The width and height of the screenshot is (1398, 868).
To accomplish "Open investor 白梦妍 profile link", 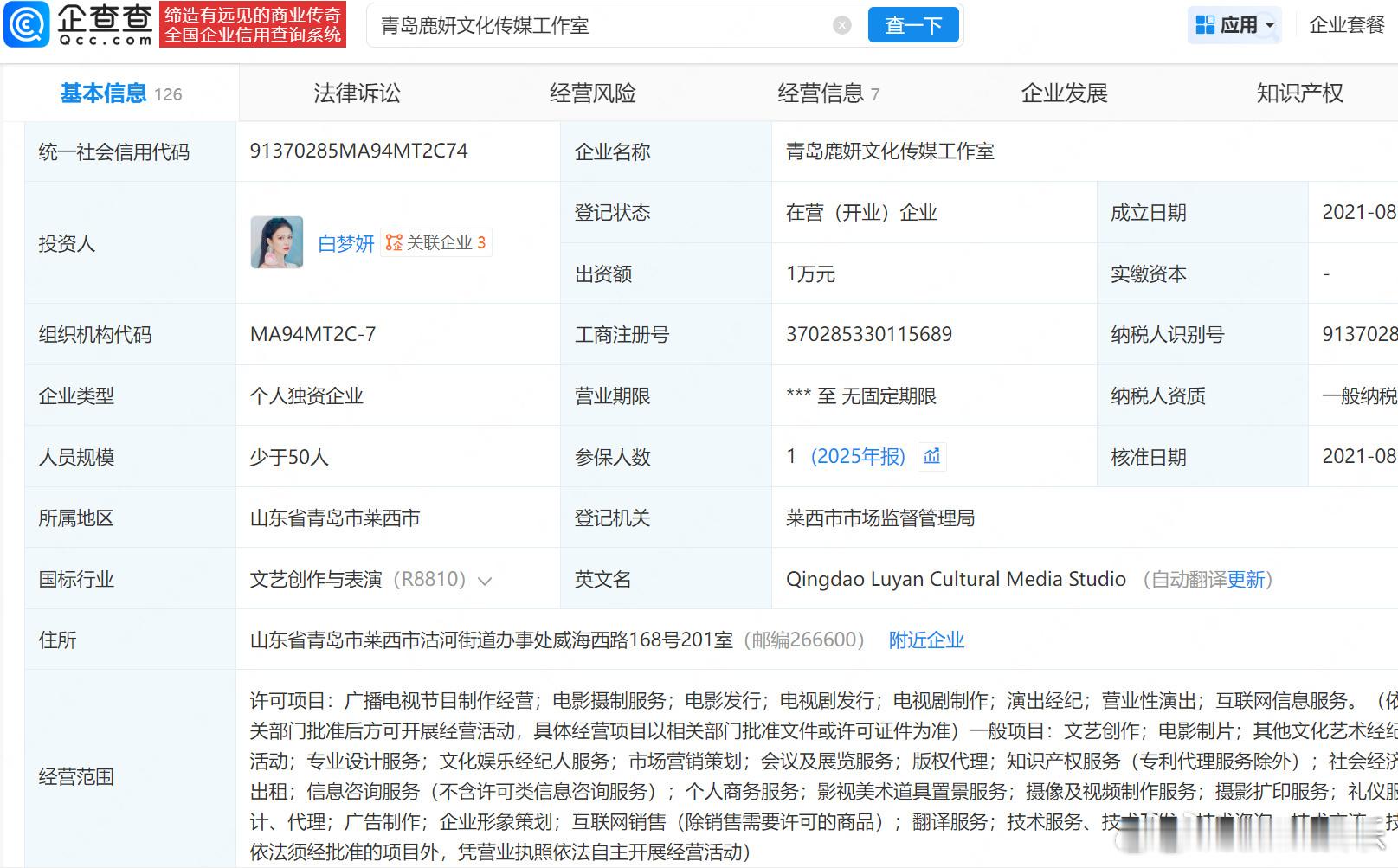I will (345, 243).
